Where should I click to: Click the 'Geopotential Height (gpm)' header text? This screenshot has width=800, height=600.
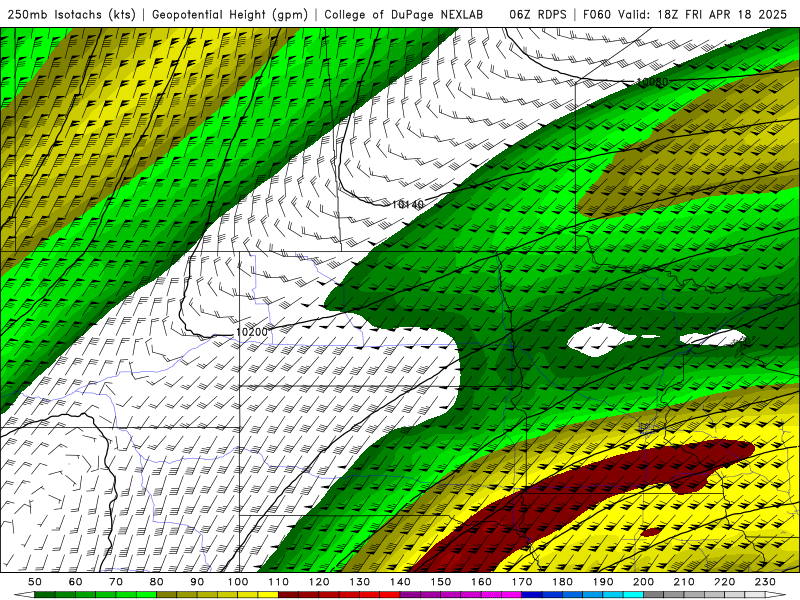point(230,14)
